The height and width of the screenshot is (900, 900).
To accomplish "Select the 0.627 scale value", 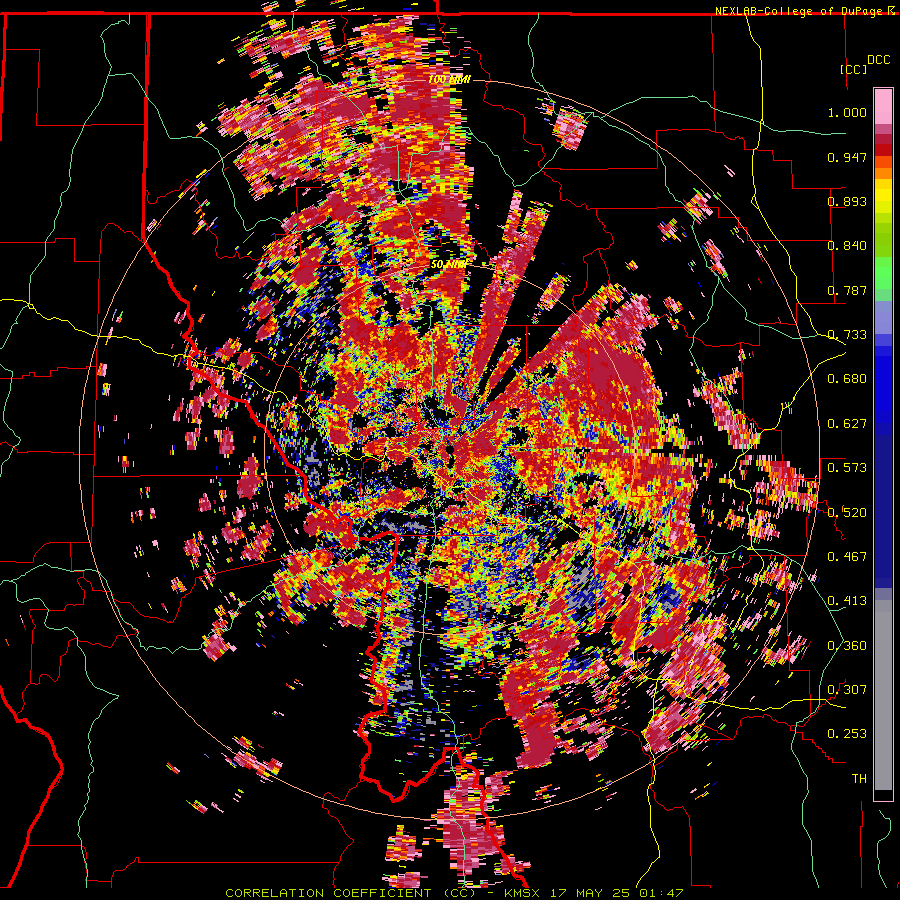I will coord(847,424).
